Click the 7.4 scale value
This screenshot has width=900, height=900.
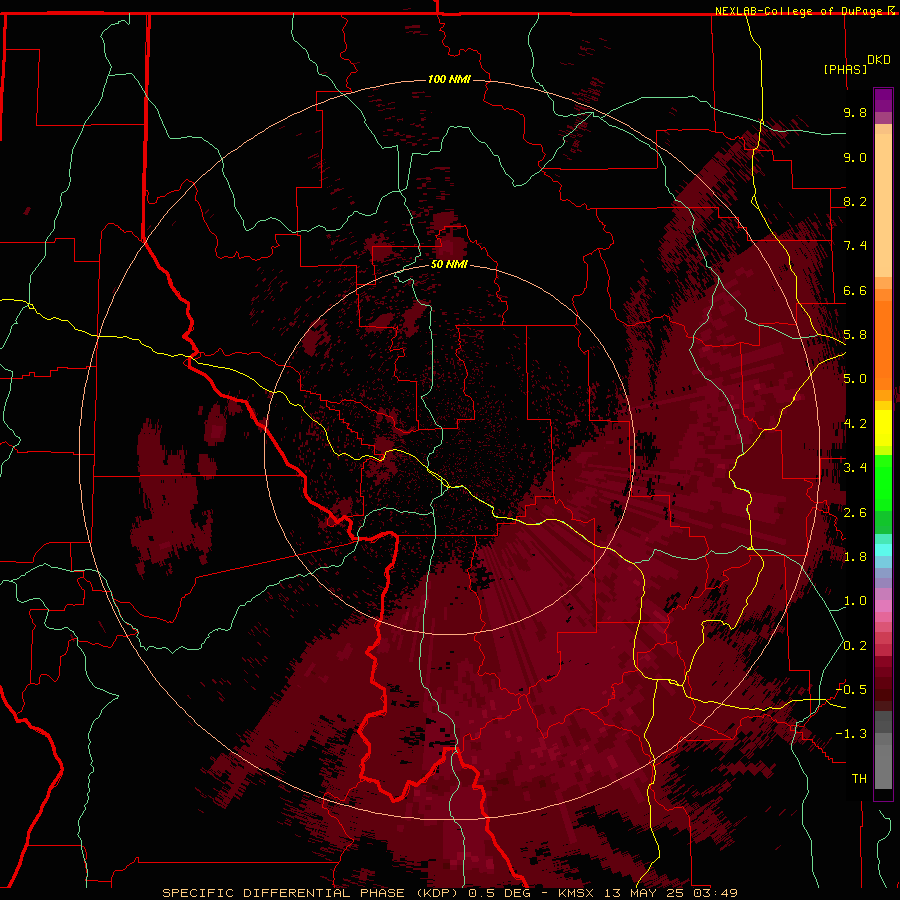click(855, 246)
